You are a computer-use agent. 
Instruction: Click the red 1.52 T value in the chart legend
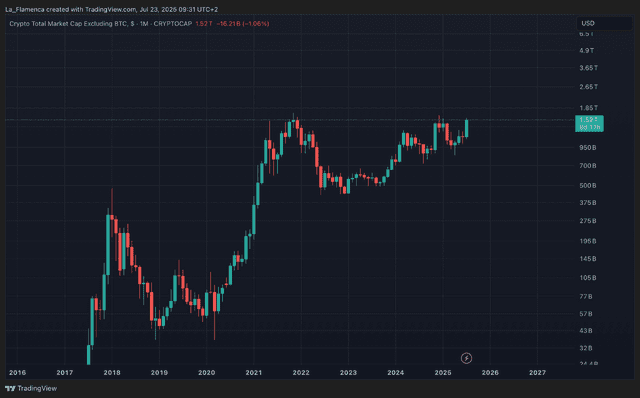click(x=204, y=24)
